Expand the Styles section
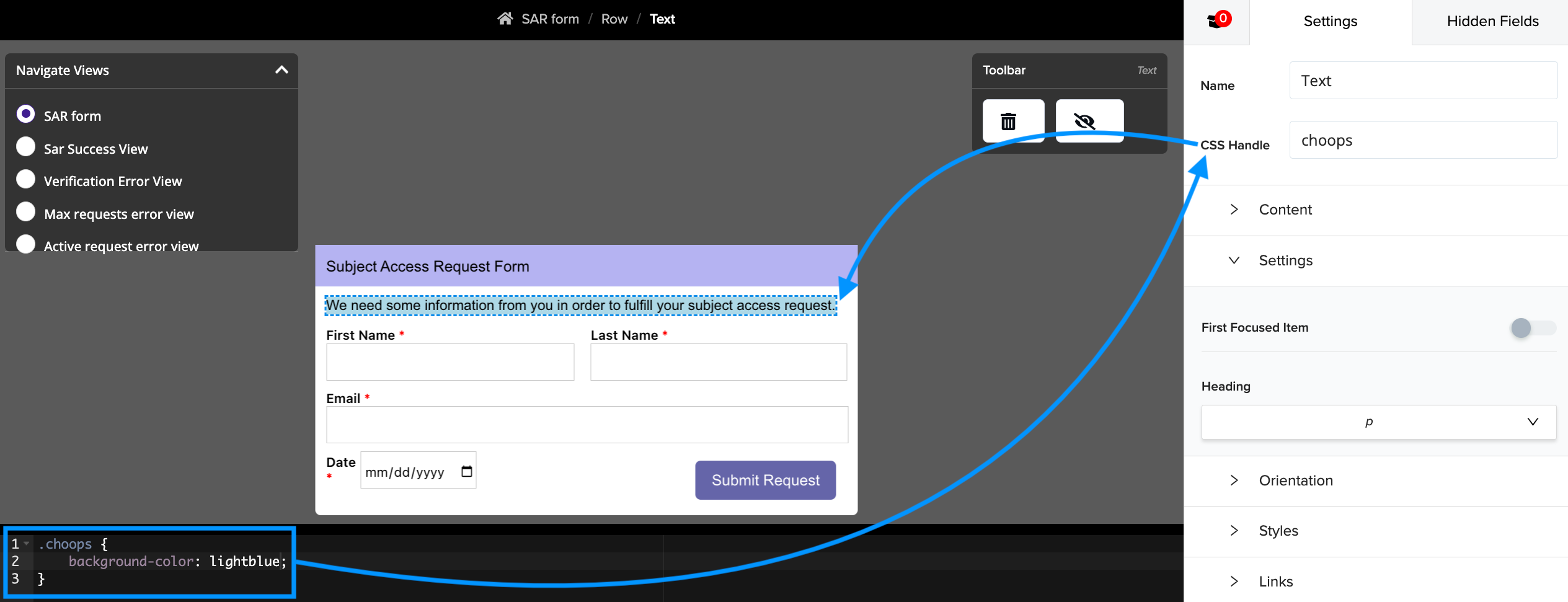Image resolution: width=1568 pixels, height=602 pixels. pyautogui.click(x=1278, y=531)
